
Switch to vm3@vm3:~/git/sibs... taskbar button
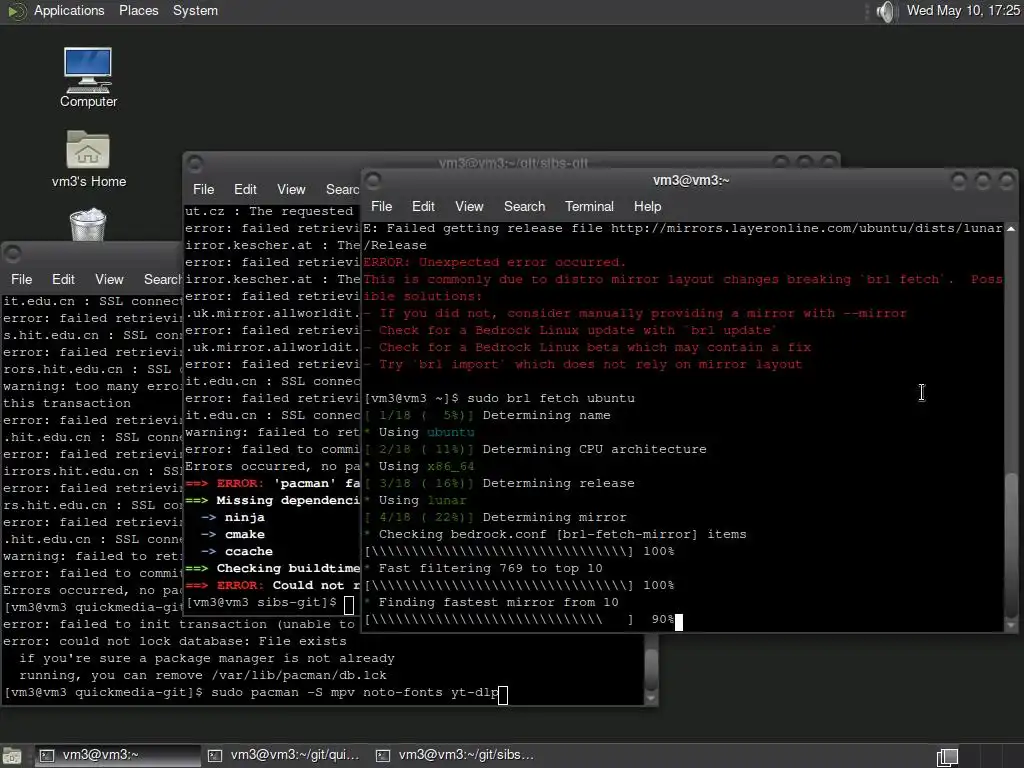click(x=455, y=756)
